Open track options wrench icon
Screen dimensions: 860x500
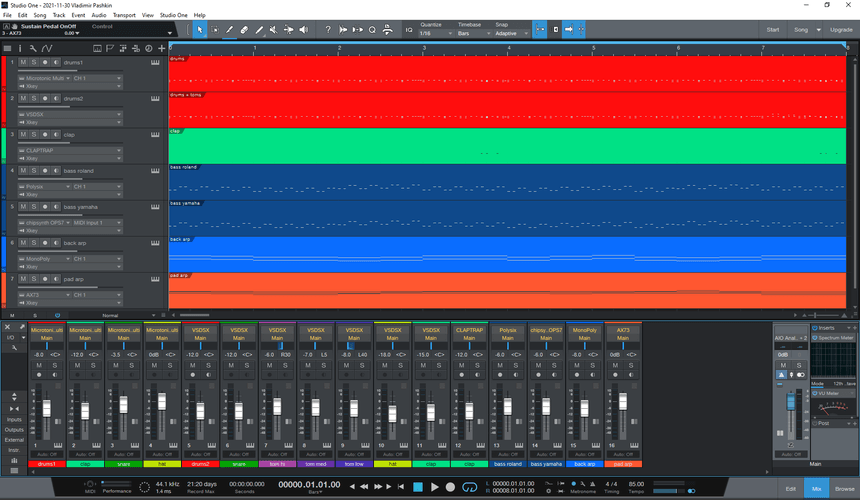point(33,49)
